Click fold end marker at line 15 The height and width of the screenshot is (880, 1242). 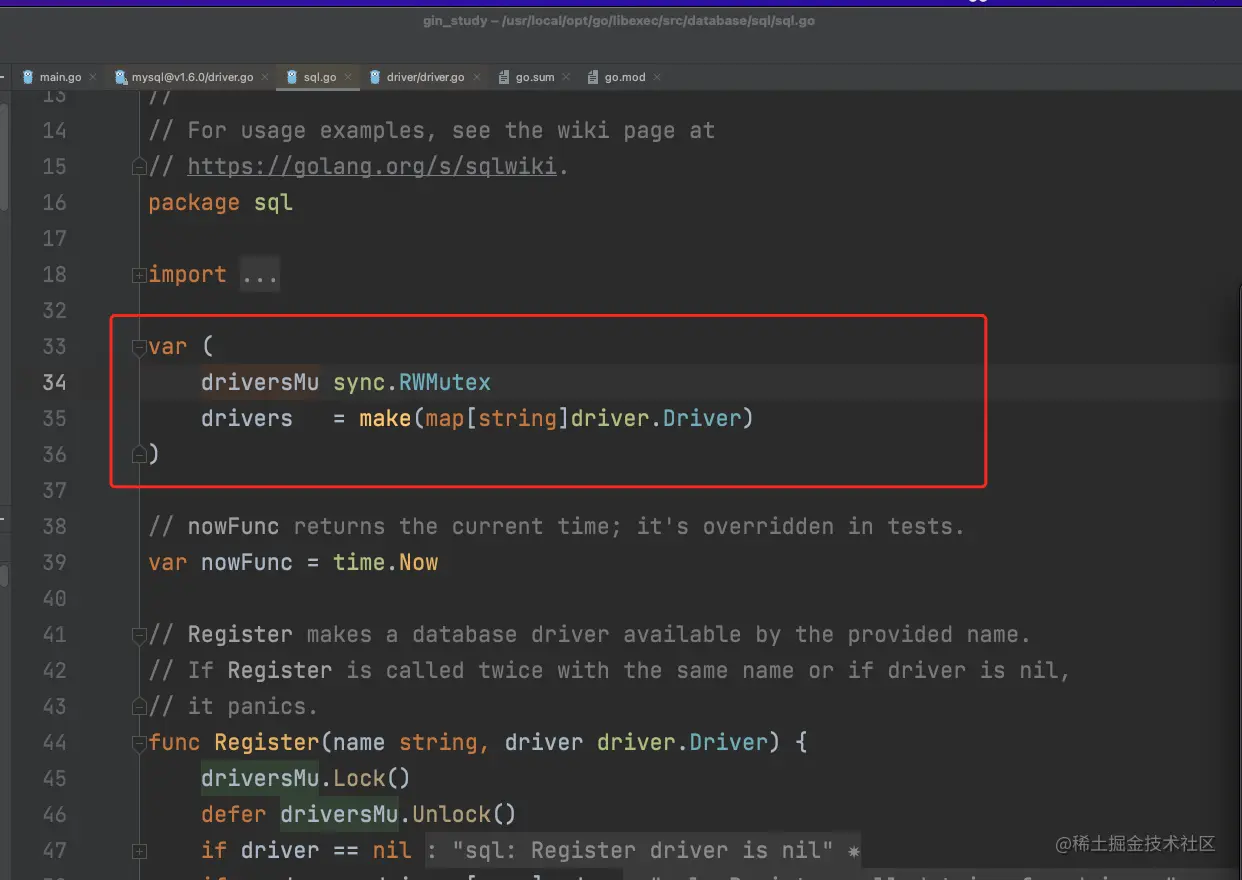139,167
